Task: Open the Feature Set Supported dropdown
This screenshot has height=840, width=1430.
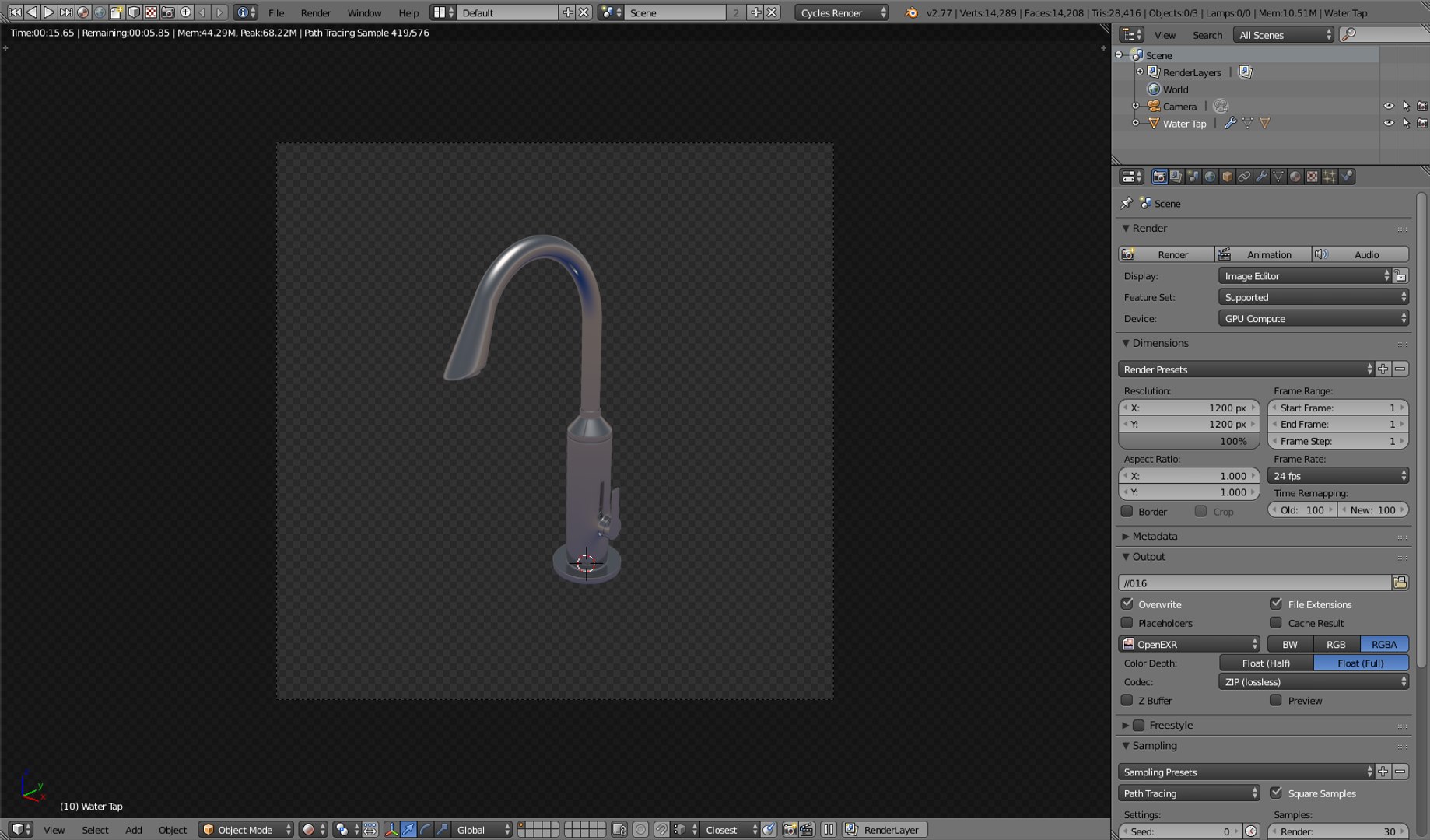Action: [x=1313, y=297]
